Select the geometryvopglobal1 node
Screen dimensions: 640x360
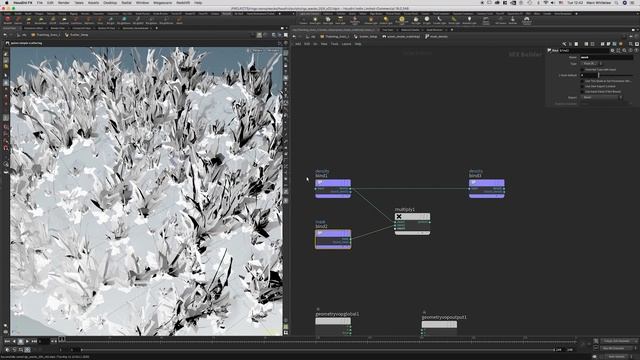coord(333,327)
